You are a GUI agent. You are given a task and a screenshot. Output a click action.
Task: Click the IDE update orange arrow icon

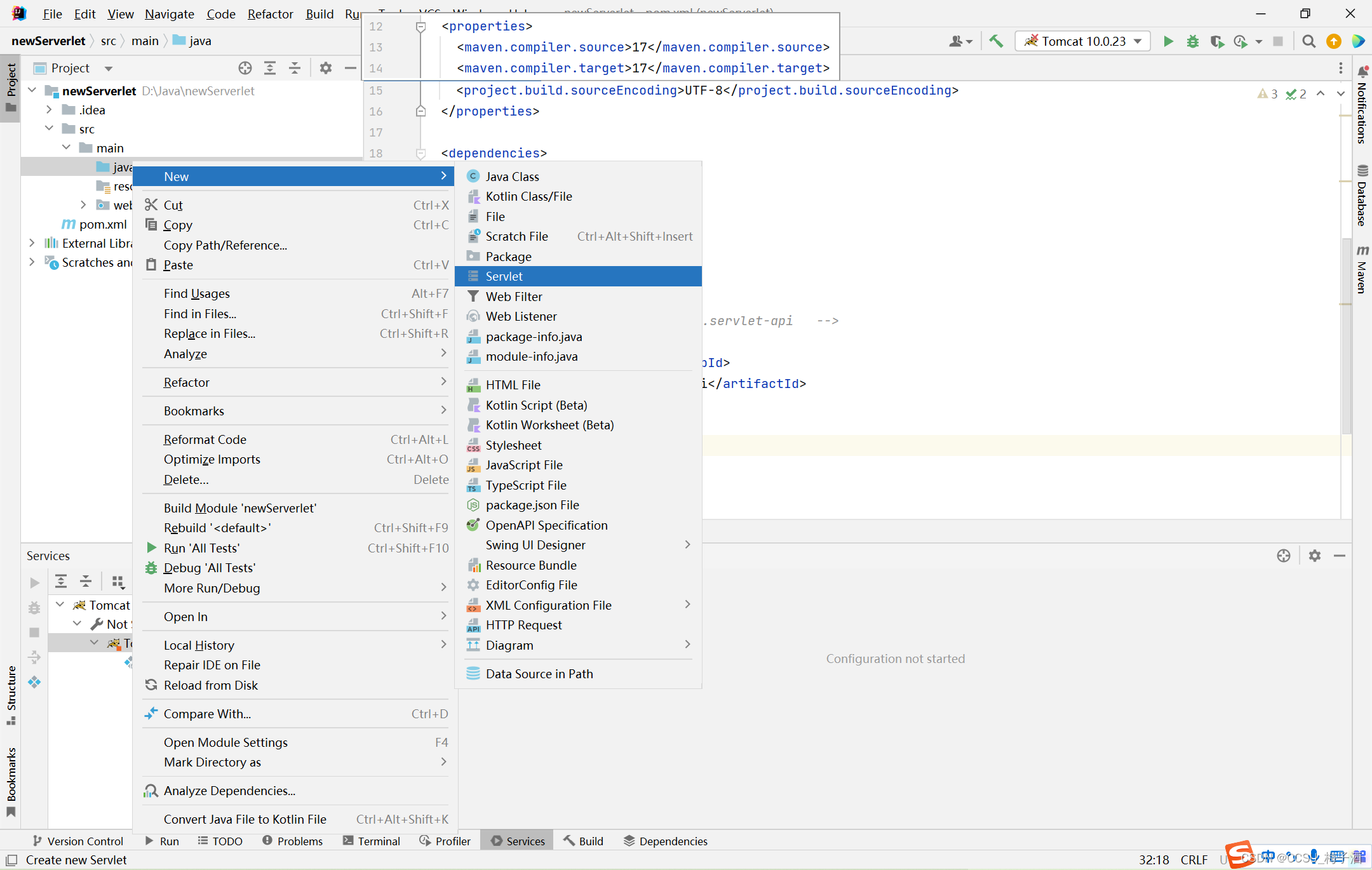1334,41
